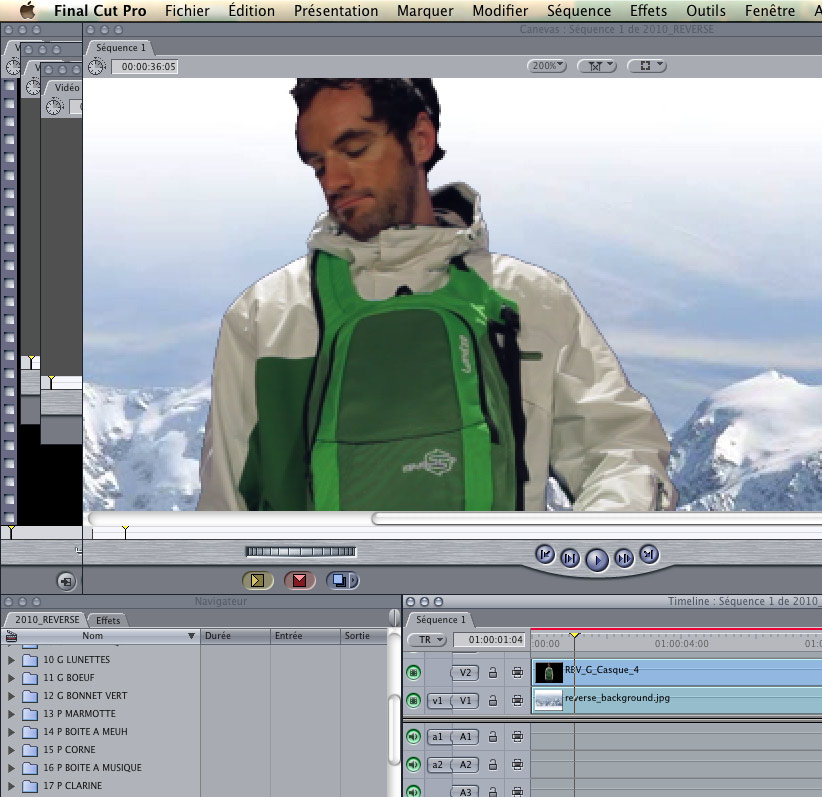Click the Canvas jog control

coord(301,552)
